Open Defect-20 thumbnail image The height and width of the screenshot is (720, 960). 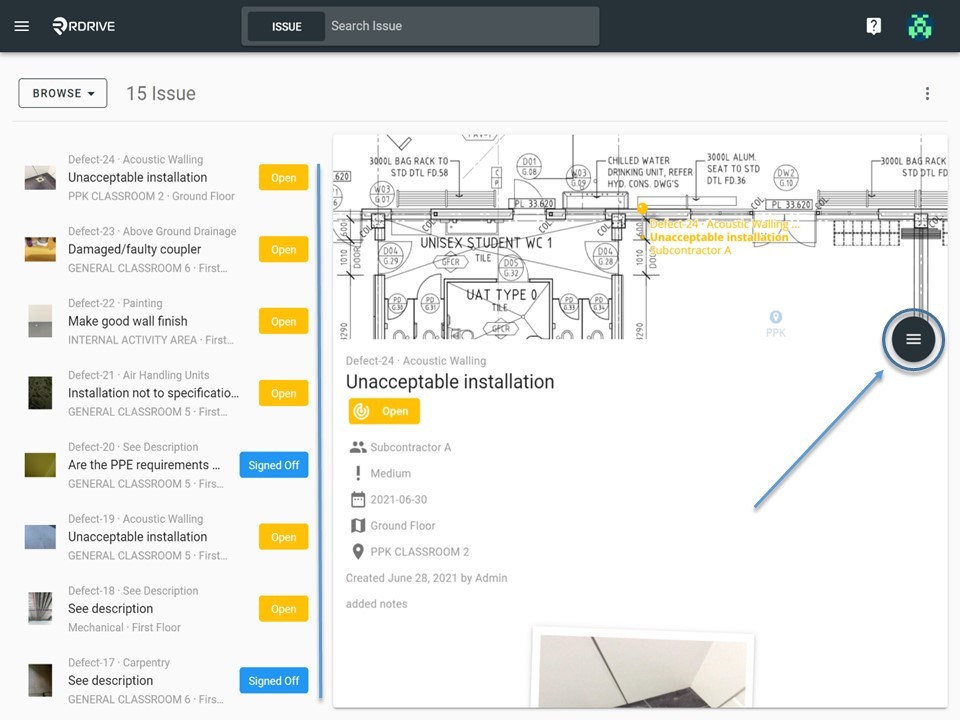click(40, 465)
